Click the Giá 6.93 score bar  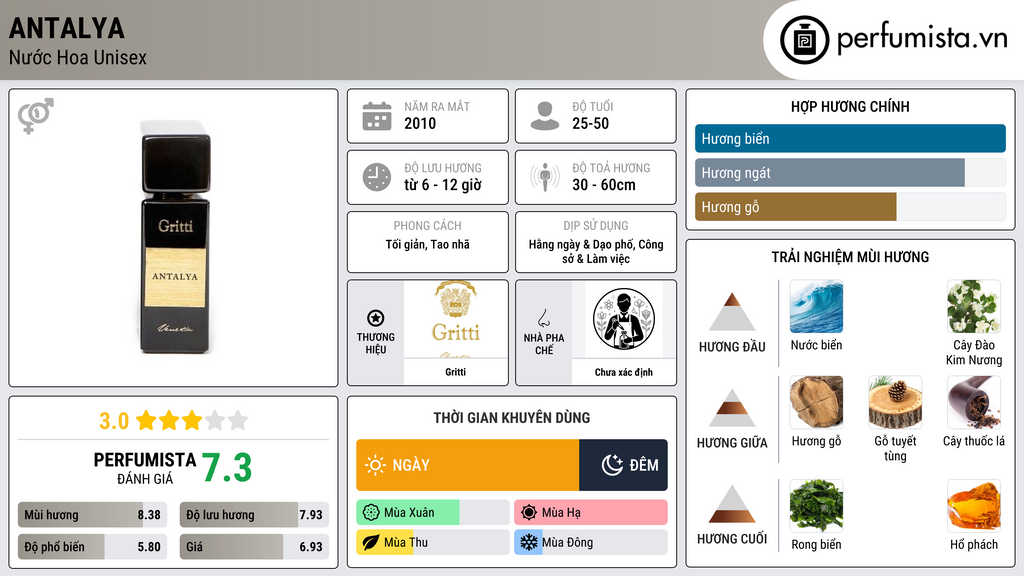click(x=254, y=547)
